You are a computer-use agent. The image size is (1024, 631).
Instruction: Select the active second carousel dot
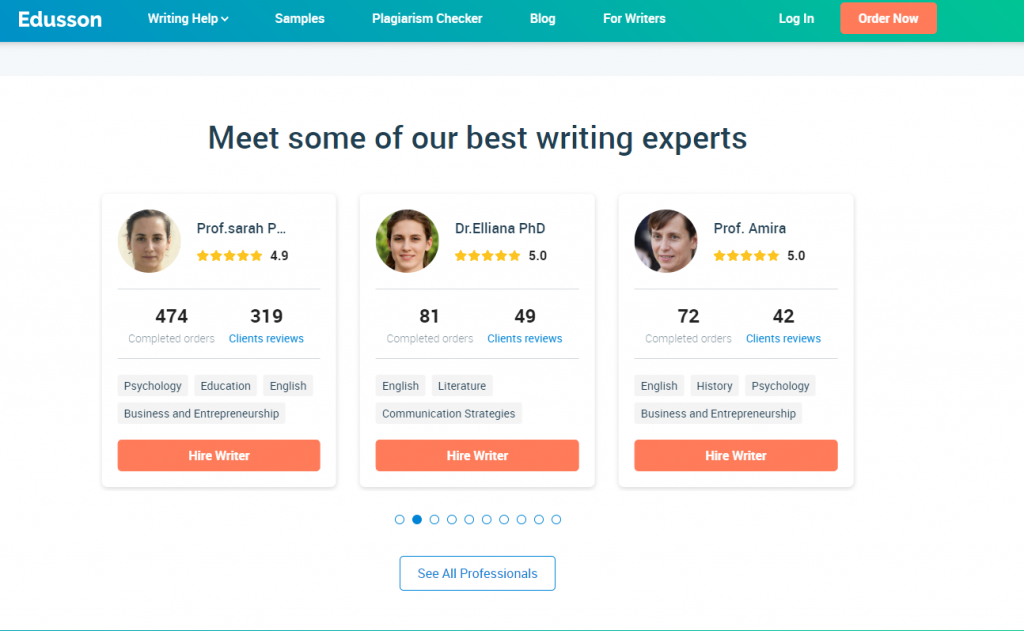417,519
